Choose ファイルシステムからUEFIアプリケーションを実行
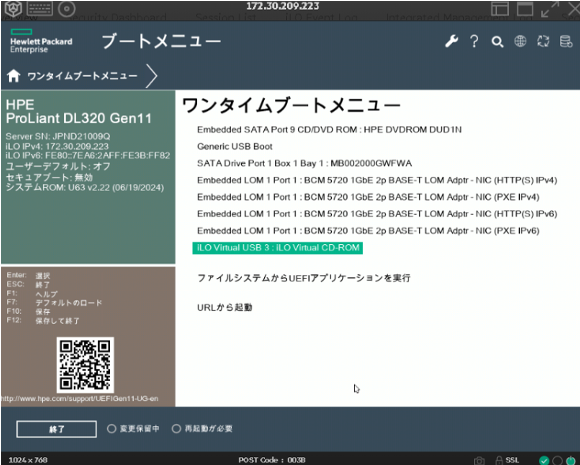This screenshot has width=580, height=465. (304, 278)
